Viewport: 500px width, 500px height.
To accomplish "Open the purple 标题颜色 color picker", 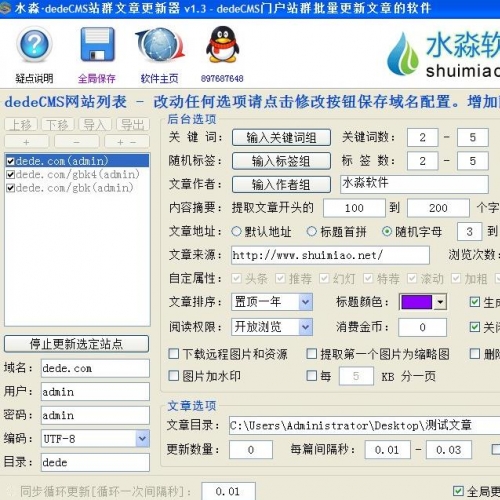I will 423,302.
